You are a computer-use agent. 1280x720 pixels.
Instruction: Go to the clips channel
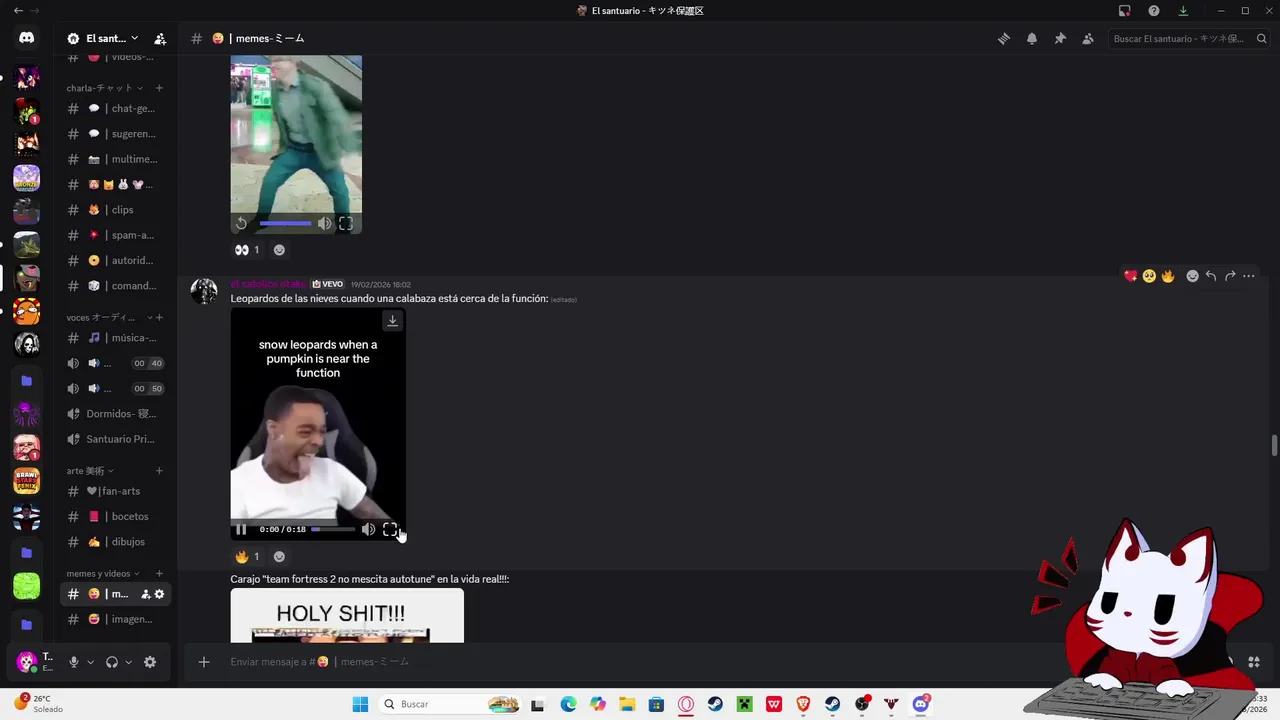point(114,210)
